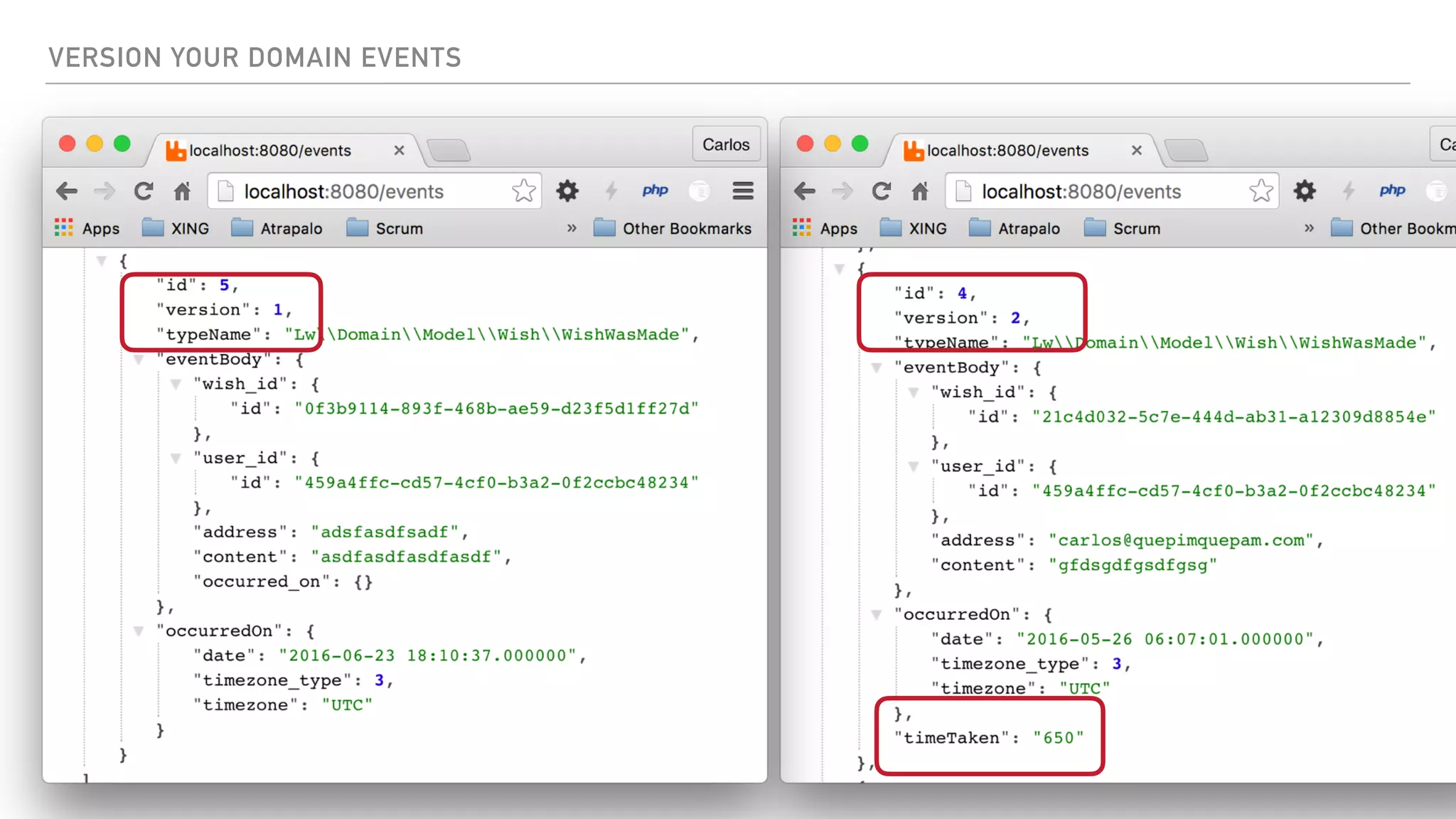Click the "gfdsgdfgsdfgsg" content value

1133,565
